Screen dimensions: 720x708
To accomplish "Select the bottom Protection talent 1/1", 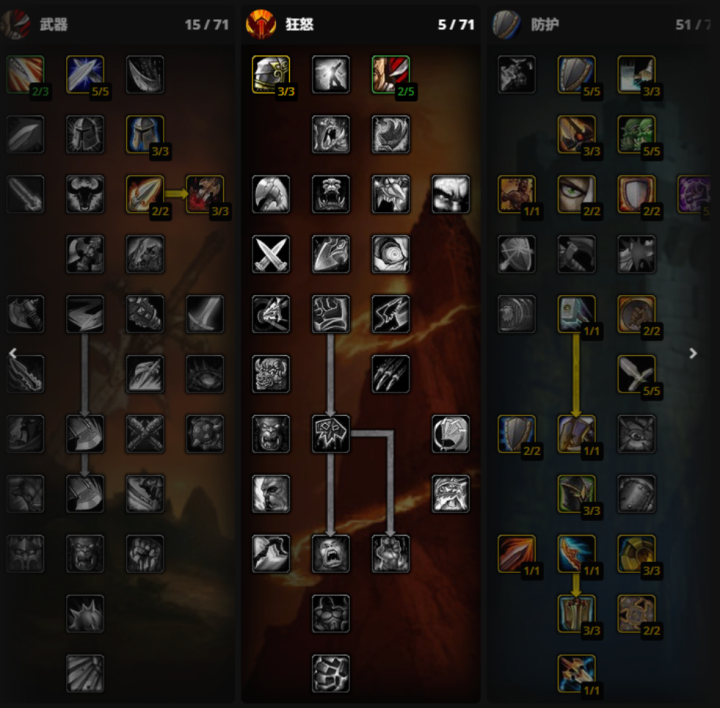I will coord(577,673).
